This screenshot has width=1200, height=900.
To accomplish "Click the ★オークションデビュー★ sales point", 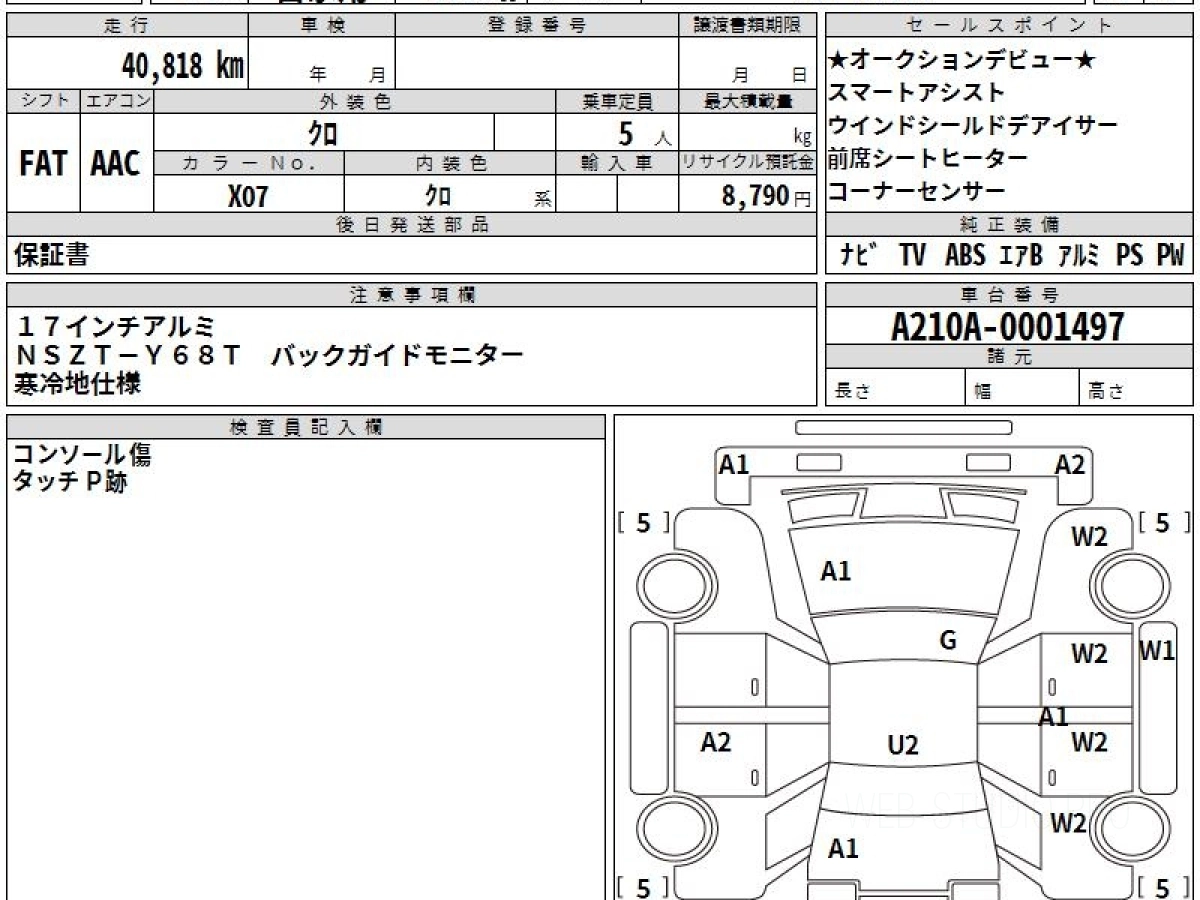I will 962,61.
